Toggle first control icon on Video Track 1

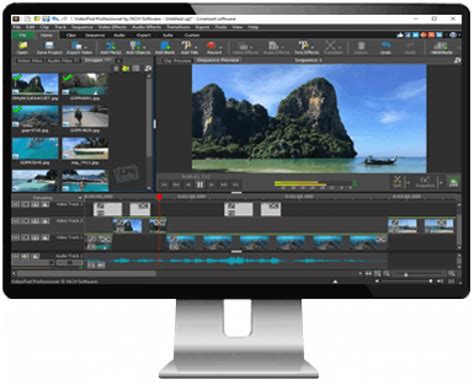click(x=15, y=238)
